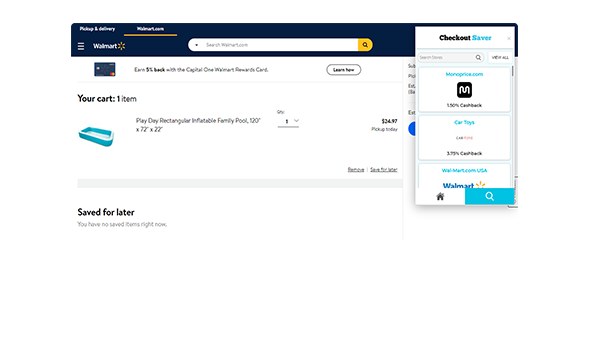
Task: Close the Checkout Saver panel
Action: (509, 38)
